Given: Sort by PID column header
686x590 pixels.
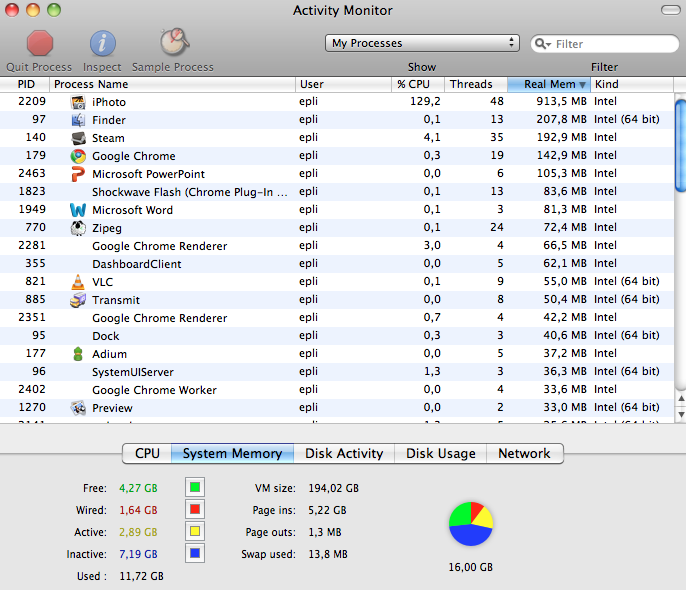Looking at the screenshot, I should click(x=25, y=84).
